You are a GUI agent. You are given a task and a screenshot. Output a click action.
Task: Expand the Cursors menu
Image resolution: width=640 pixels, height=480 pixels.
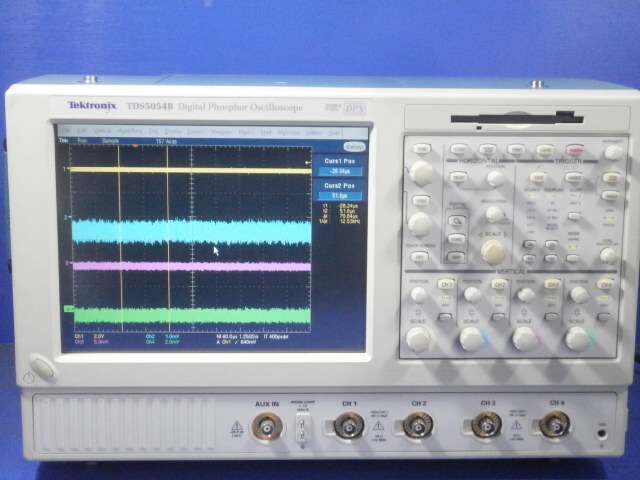[x=196, y=132]
